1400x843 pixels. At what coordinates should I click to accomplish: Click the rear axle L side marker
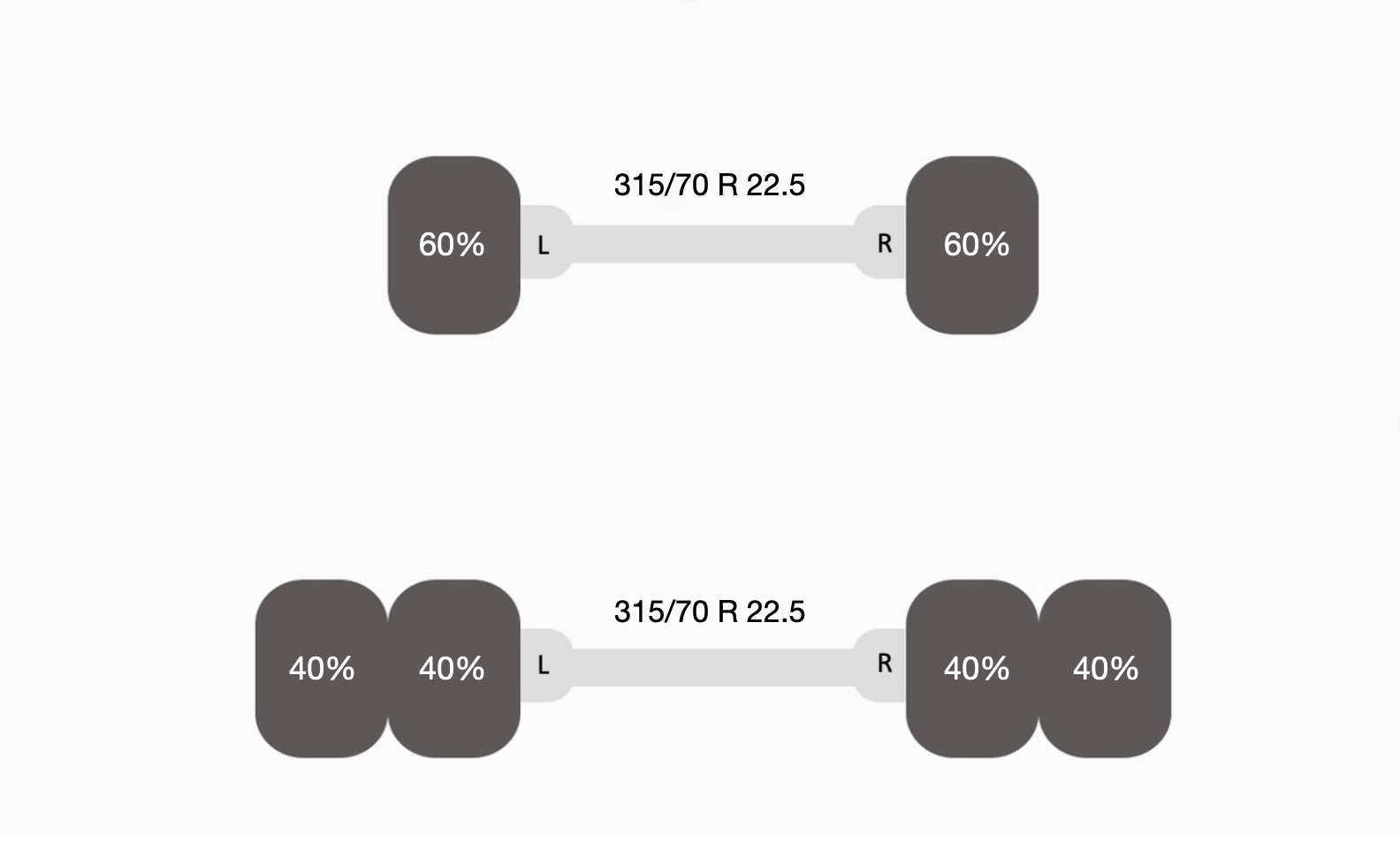(544, 665)
